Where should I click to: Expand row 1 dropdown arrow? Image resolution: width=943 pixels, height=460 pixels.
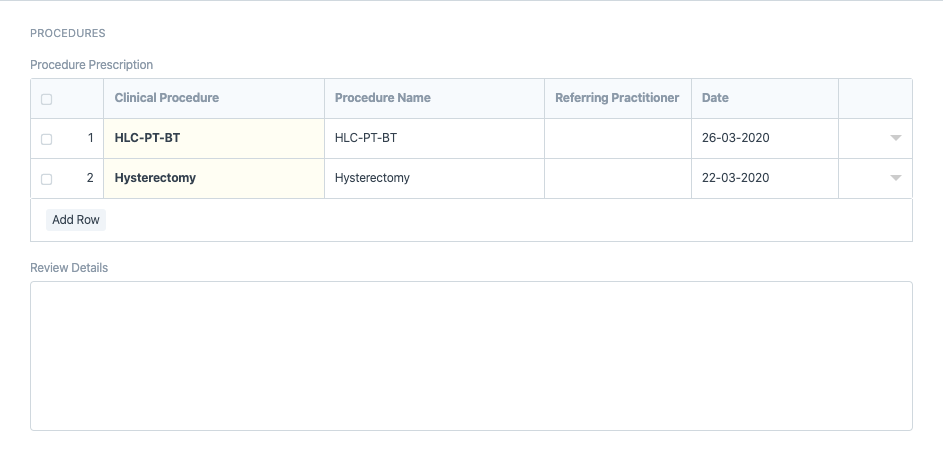coord(896,138)
